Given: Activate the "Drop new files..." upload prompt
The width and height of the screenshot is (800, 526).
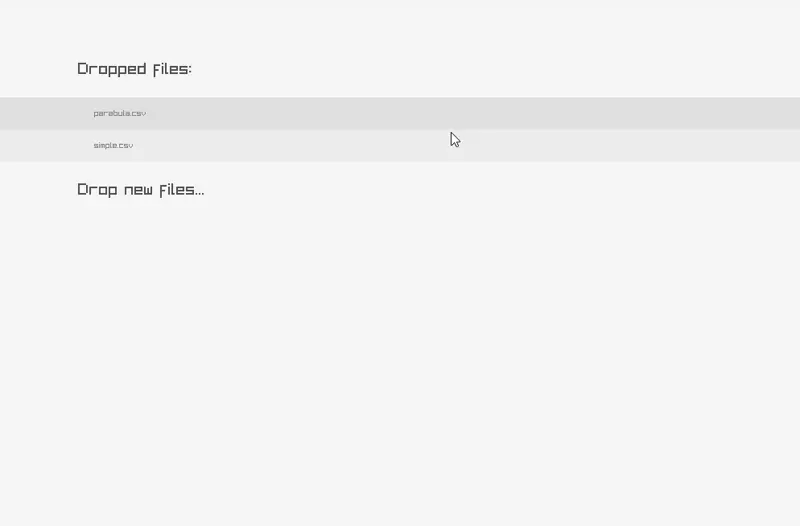Looking at the screenshot, I should tap(140, 189).
